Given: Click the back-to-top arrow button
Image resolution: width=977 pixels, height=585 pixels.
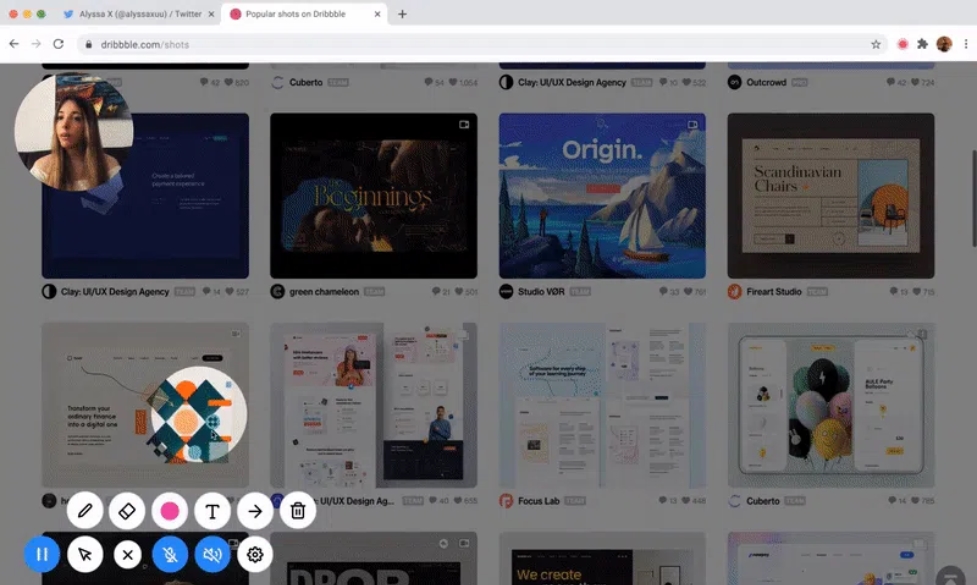Looking at the screenshot, I should click(950, 576).
